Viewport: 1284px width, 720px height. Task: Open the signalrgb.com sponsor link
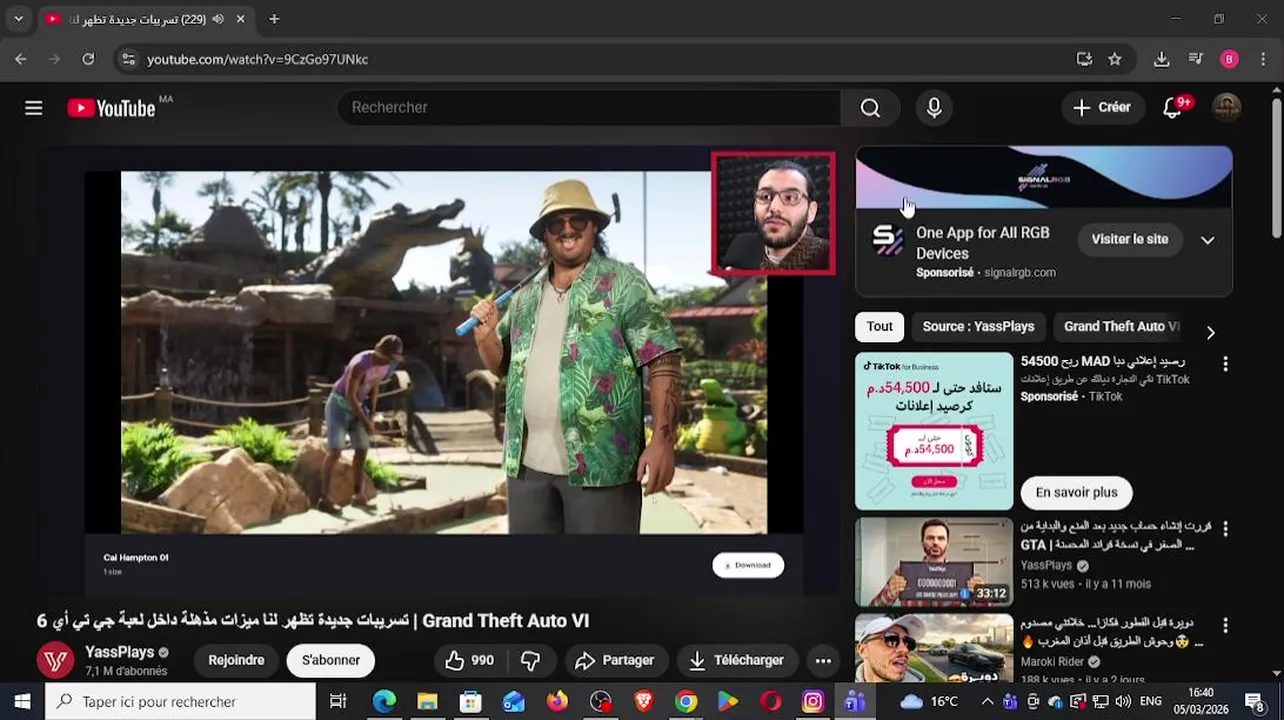coord(1020,272)
